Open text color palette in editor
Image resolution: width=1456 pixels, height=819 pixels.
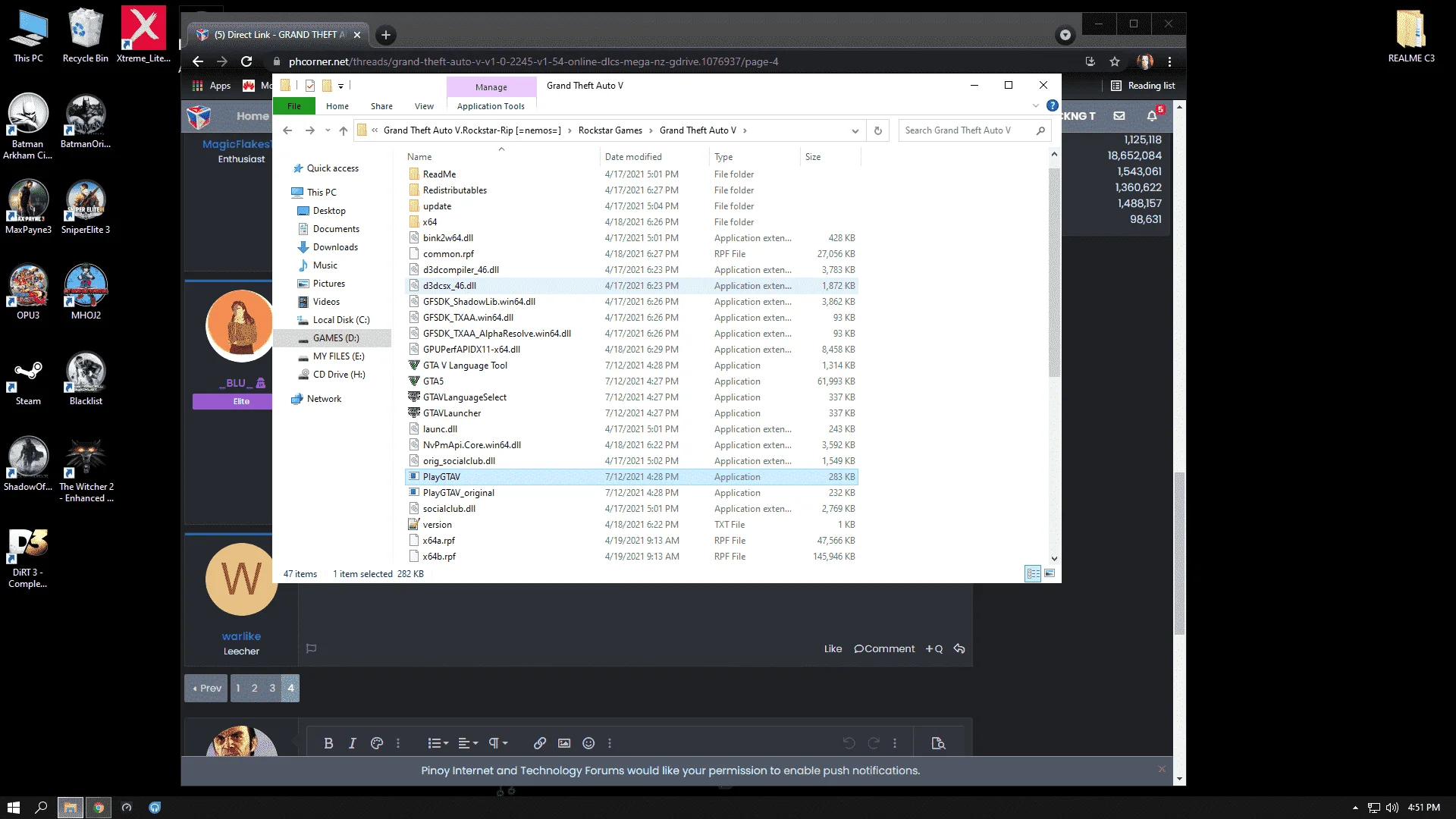(376, 743)
